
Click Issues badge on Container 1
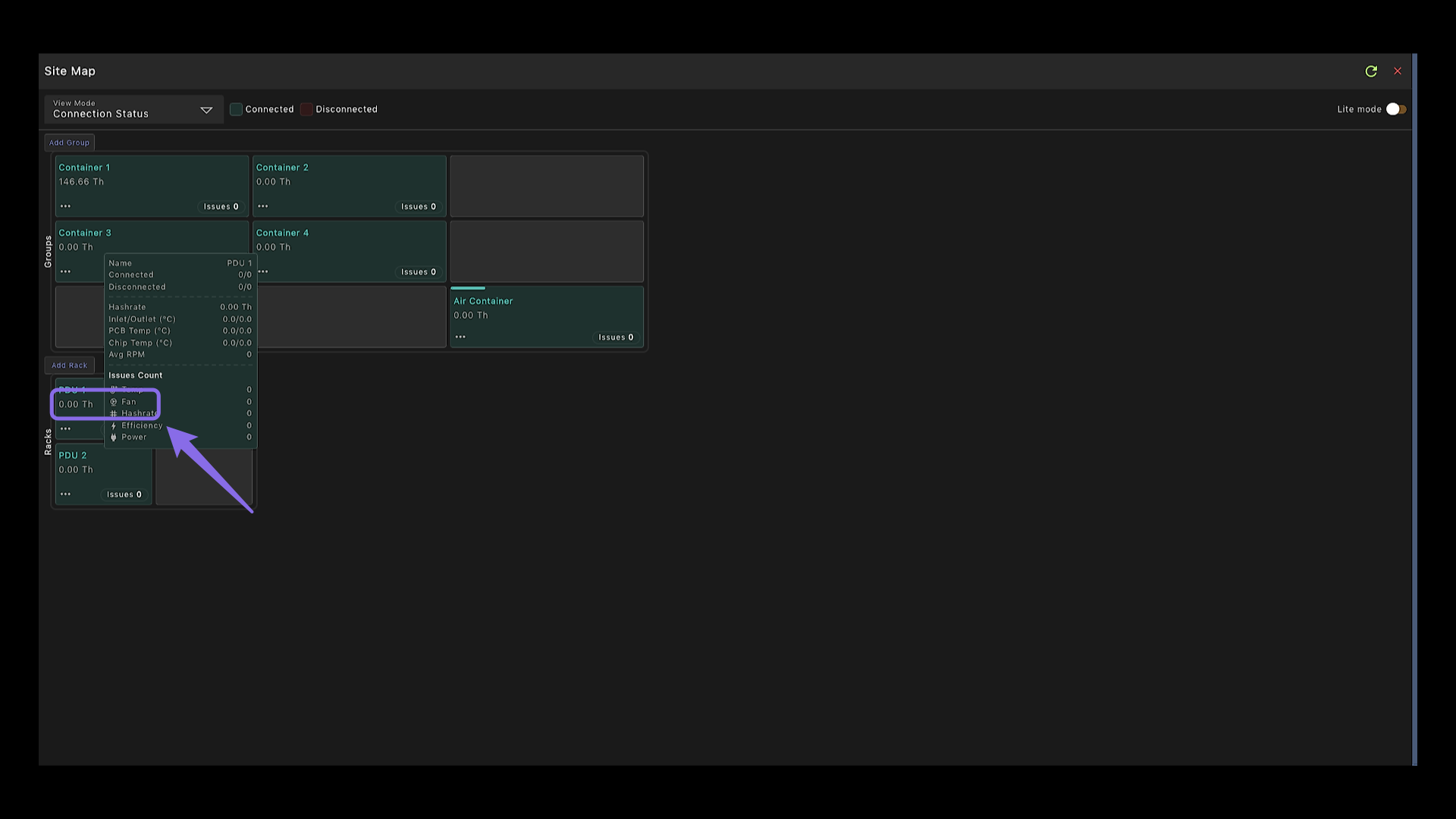221,206
